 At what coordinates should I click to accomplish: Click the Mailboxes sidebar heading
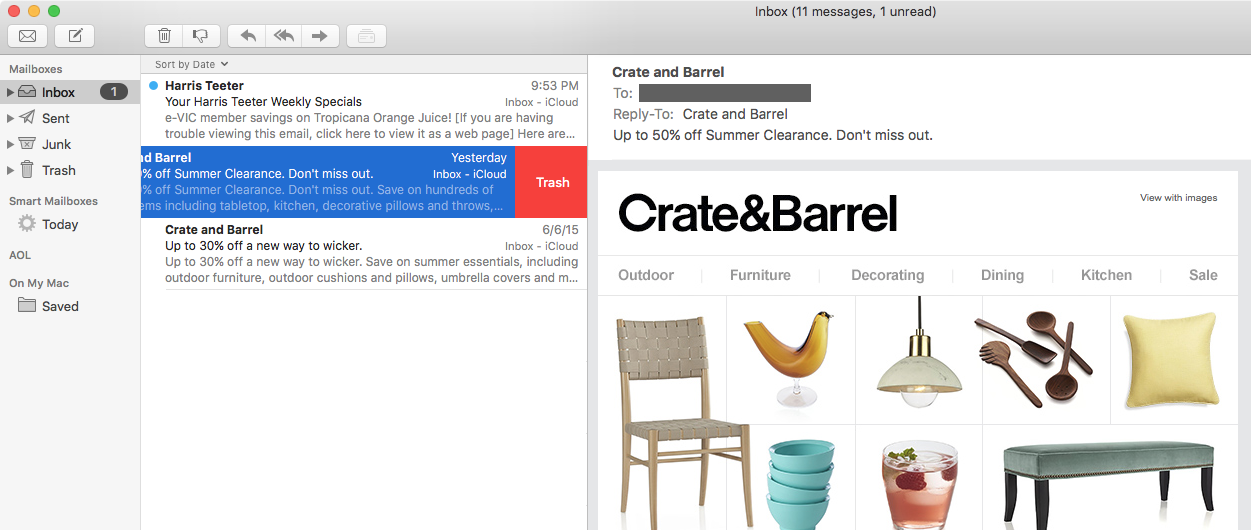pyautogui.click(x=36, y=69)
